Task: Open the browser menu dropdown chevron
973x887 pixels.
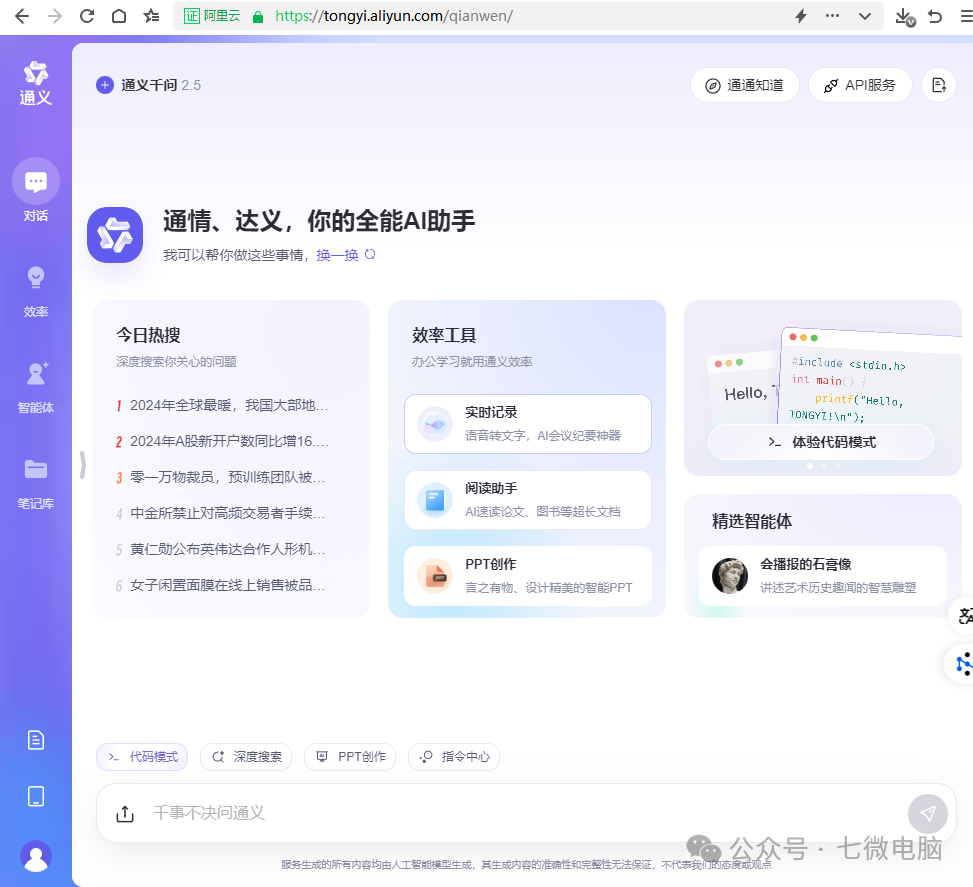Action: pyautogui.click(x=864, y=16)
